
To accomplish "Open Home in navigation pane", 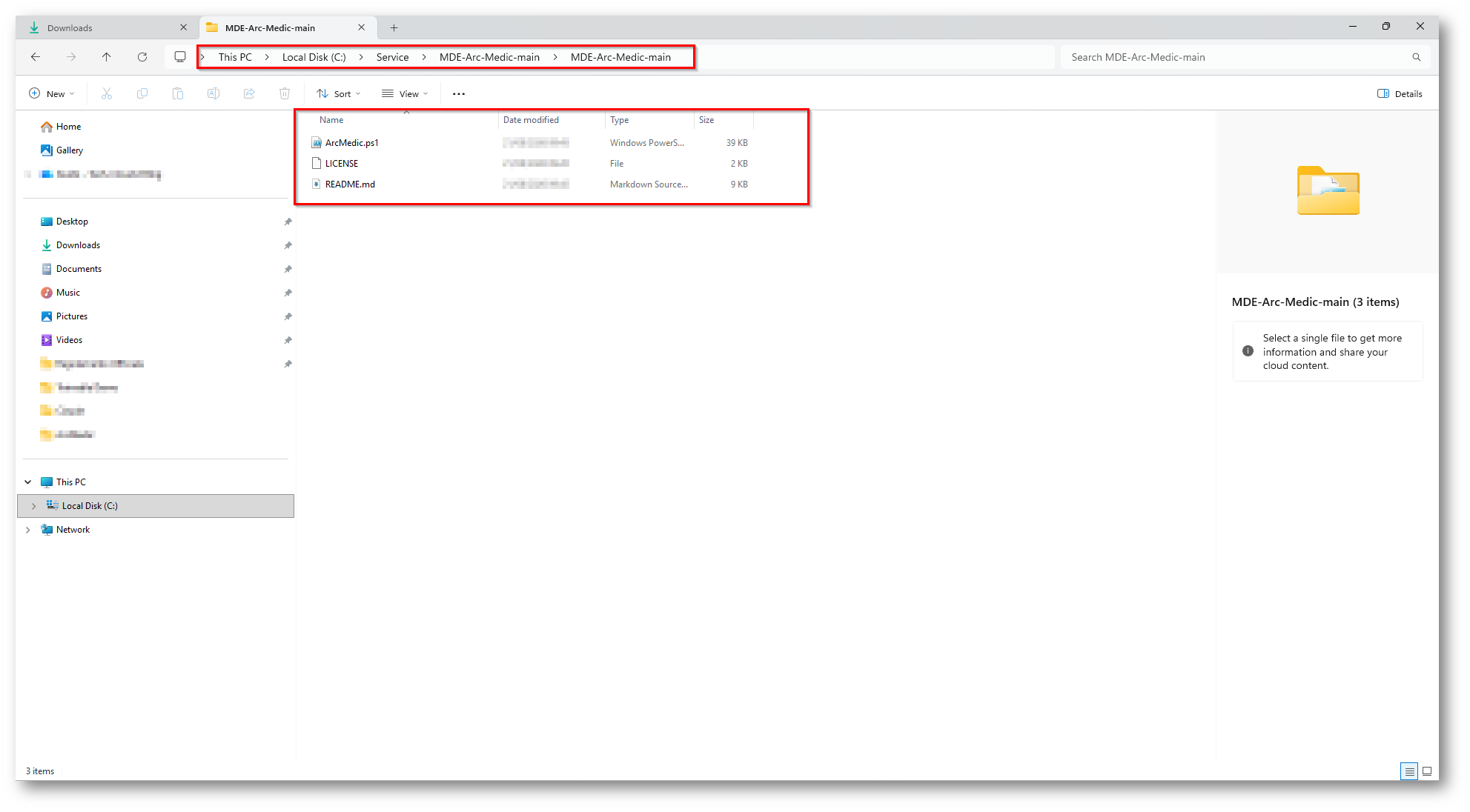I will coord(61,127).
